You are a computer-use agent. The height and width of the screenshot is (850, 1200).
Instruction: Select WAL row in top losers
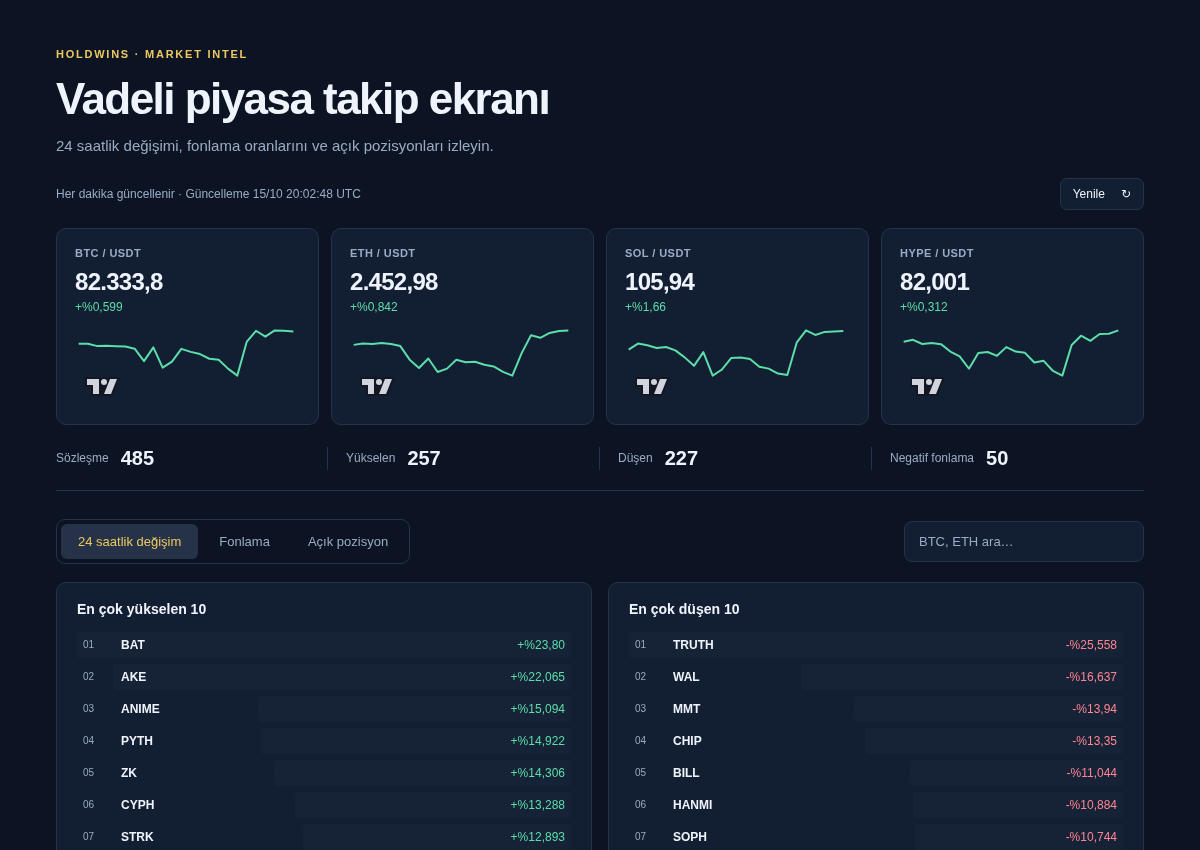pos(876,677)
